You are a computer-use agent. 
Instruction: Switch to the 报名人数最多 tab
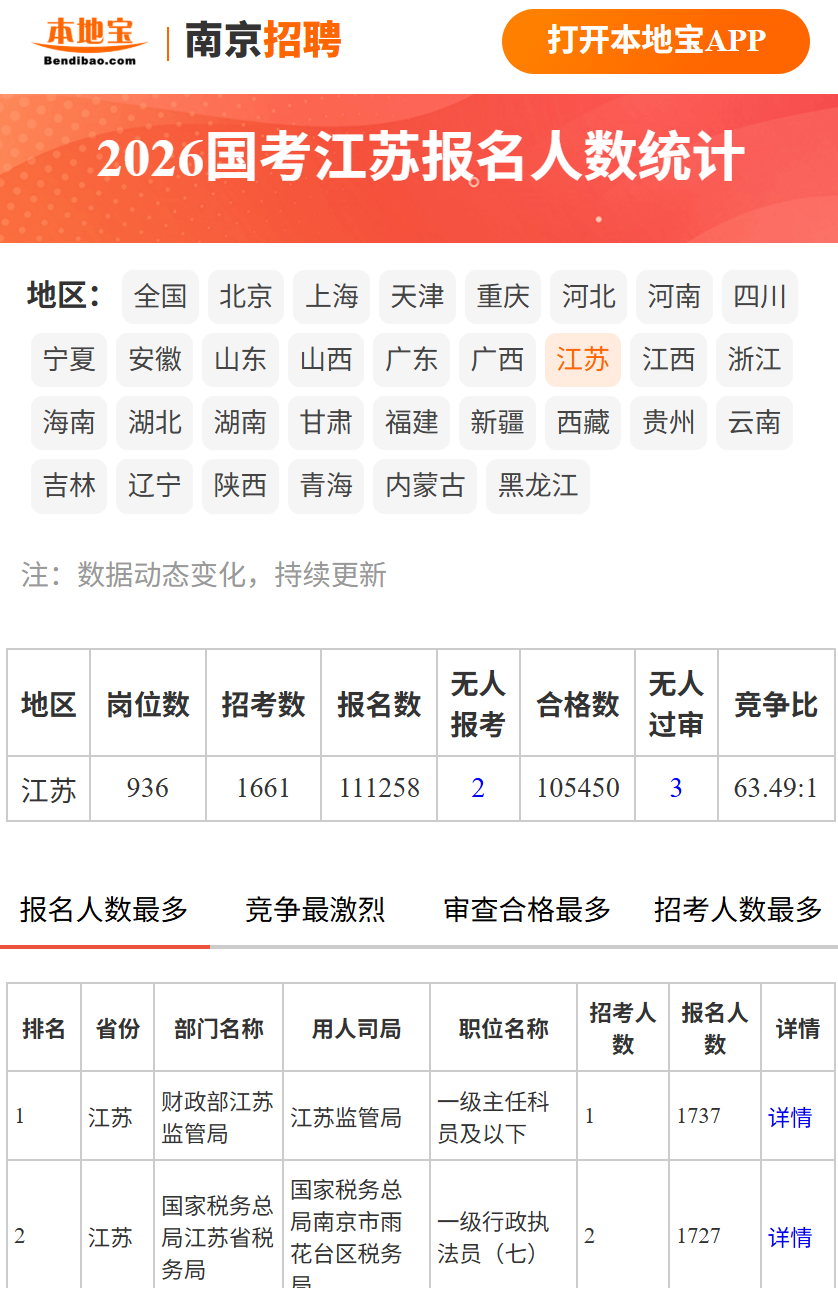click(104, 910)
